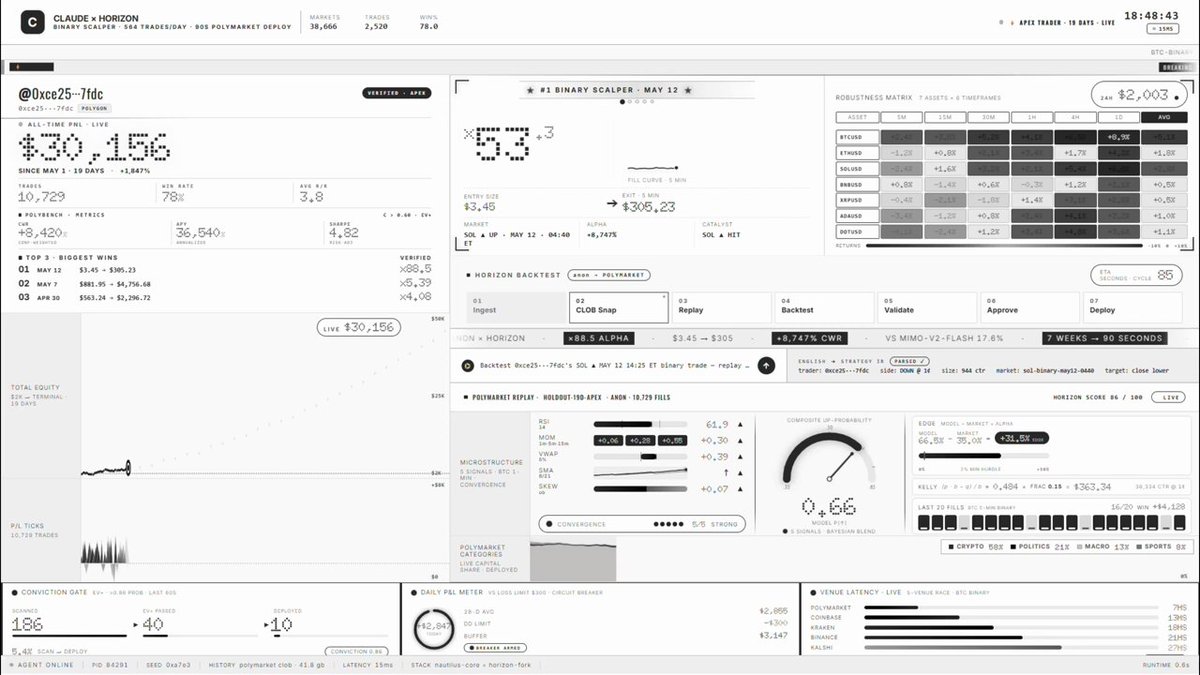Open the anon → POLYMARKET selector pill
The width and height of the screenshot is (1200, 675).
[608, 274]
